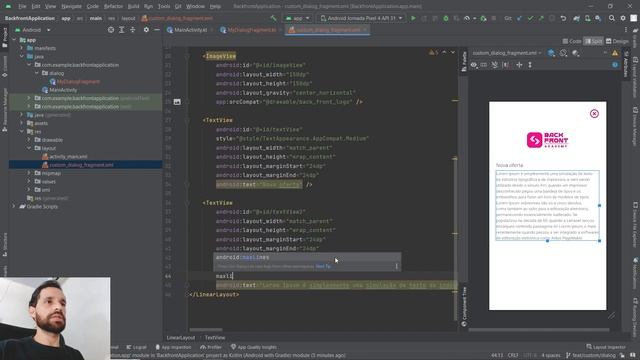Open Search Everywhere magnifier icon

click(x=612, y=18)
